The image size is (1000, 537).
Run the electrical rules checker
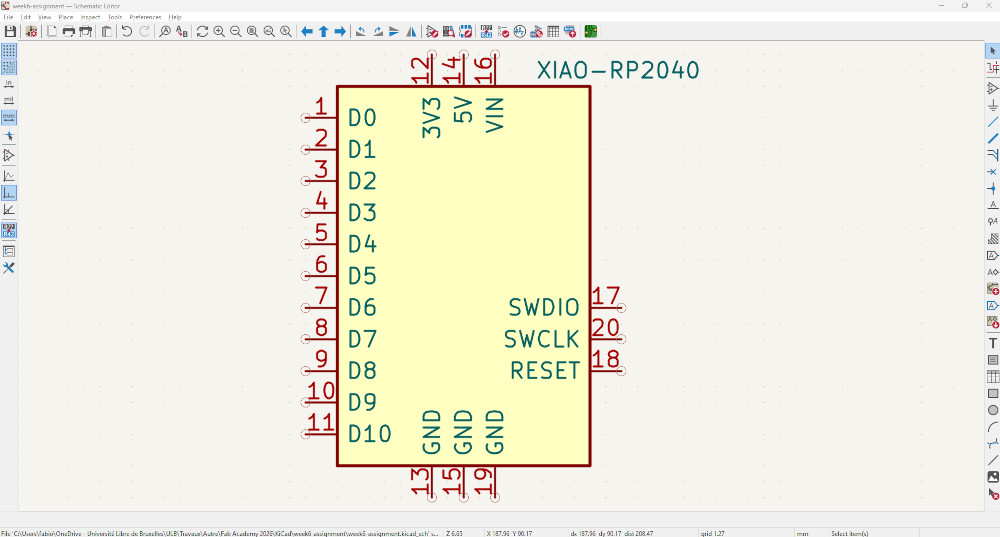[503, 31]
